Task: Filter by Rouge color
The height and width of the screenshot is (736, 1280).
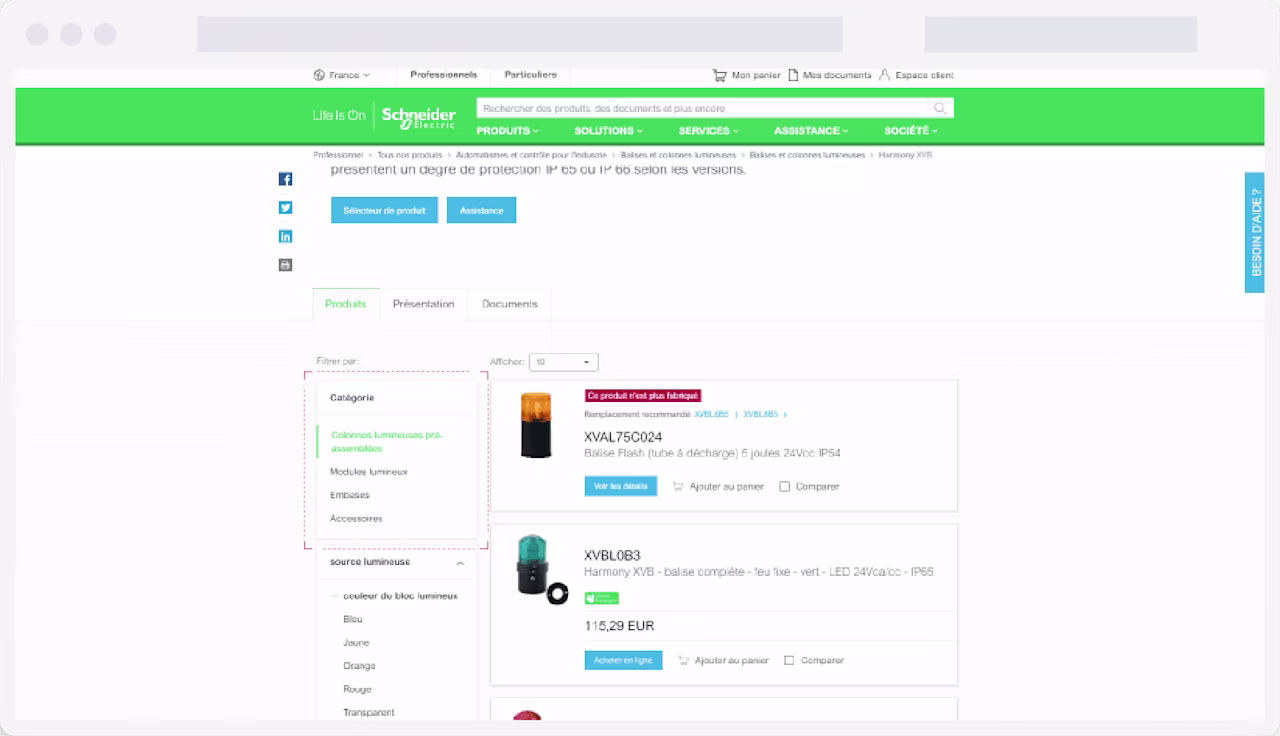Action: [x=357, y=690]
